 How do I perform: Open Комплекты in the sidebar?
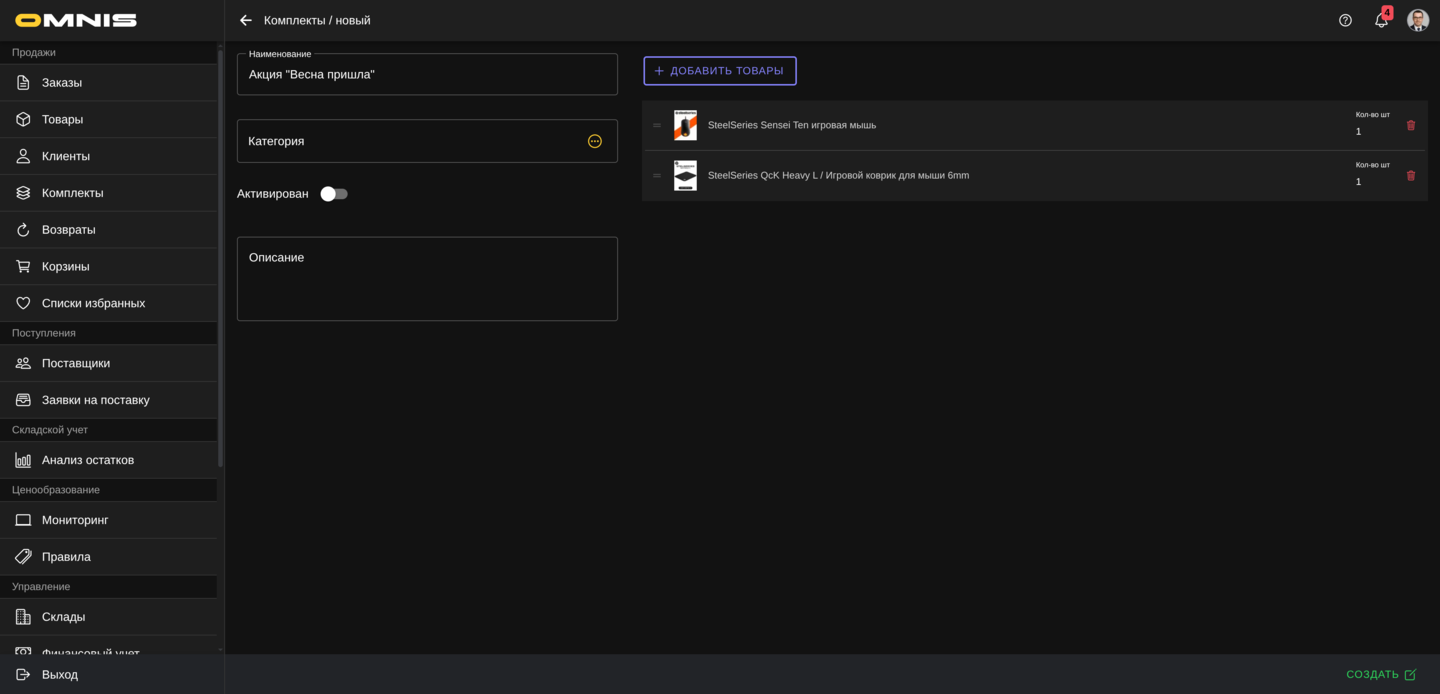72,193
